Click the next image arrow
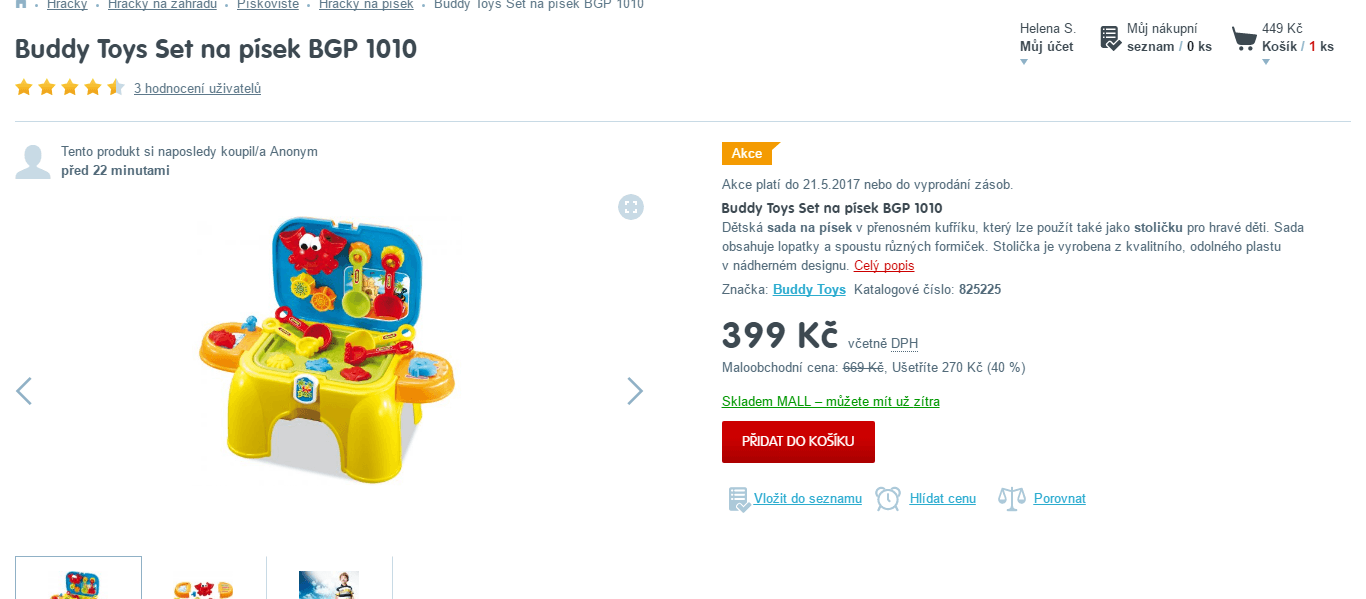1366x599 pixels. pyautogui.click(x=635, y=391)
